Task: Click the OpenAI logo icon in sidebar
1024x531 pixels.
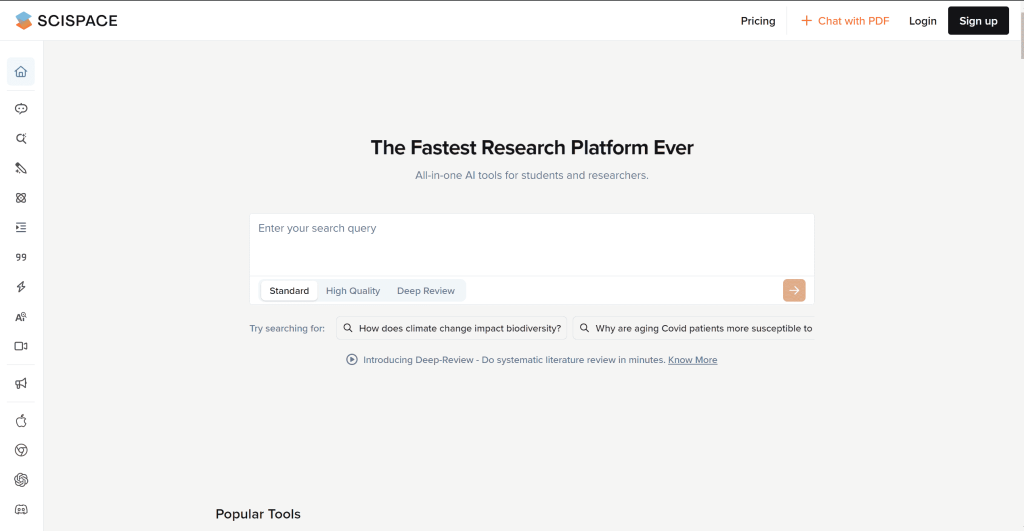Action: click(21, 480)
